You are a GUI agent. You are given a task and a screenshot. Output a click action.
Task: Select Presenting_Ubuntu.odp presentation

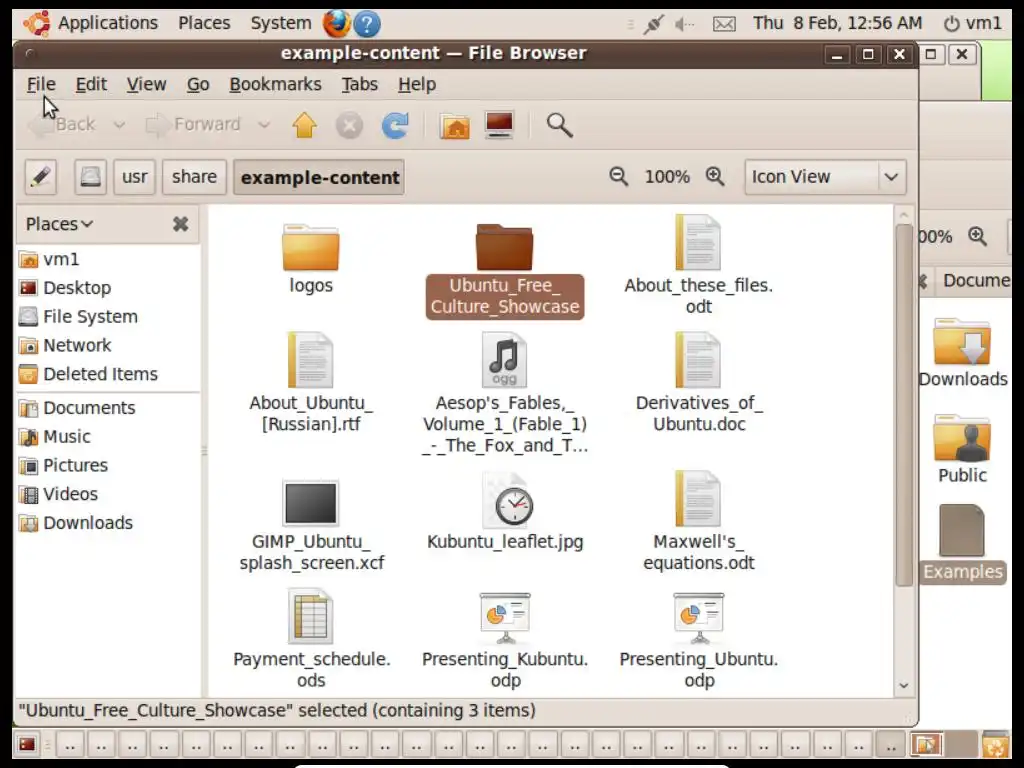pos(699,640)
